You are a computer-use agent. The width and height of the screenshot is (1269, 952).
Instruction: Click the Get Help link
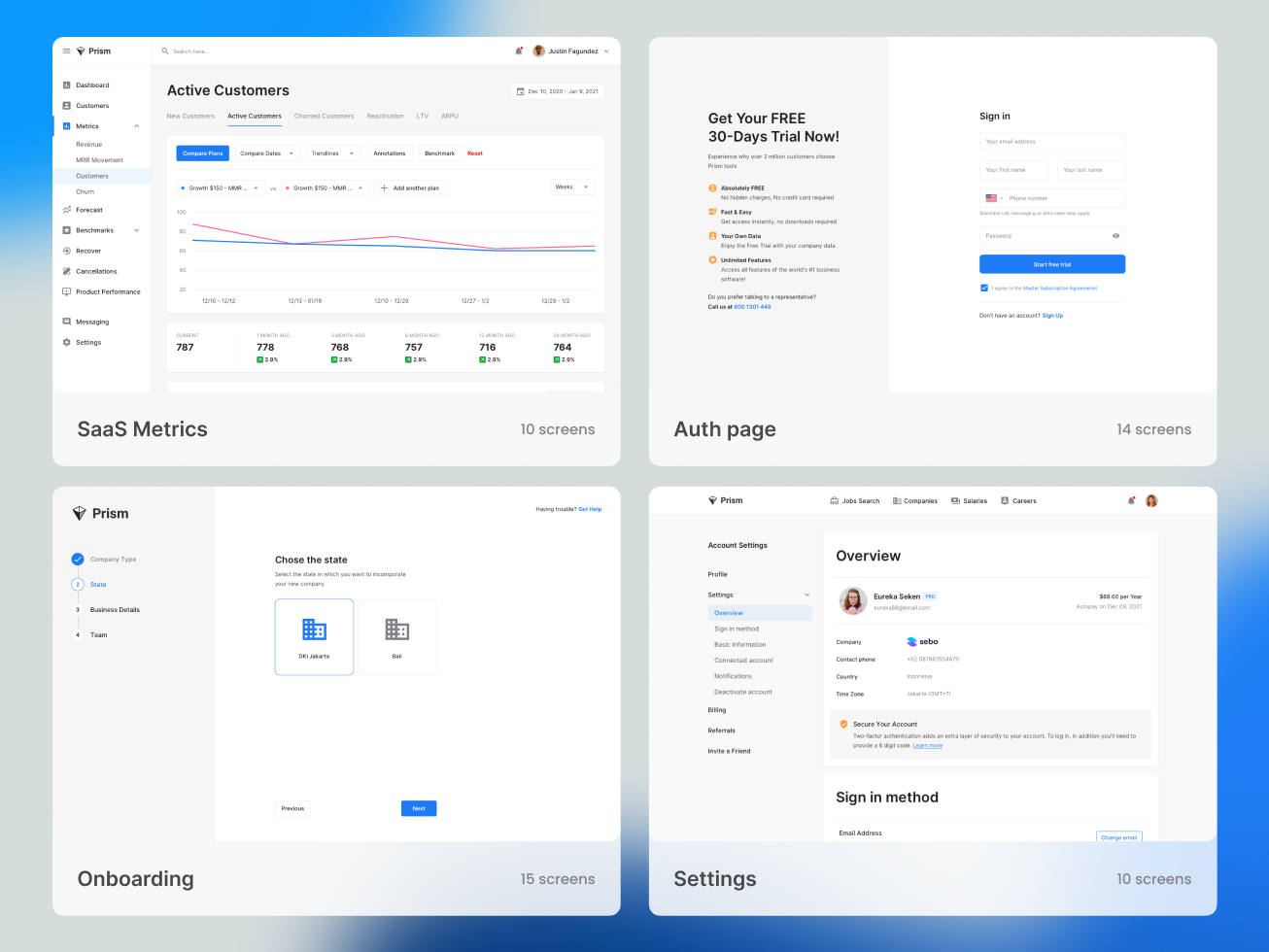pos(590,508)
